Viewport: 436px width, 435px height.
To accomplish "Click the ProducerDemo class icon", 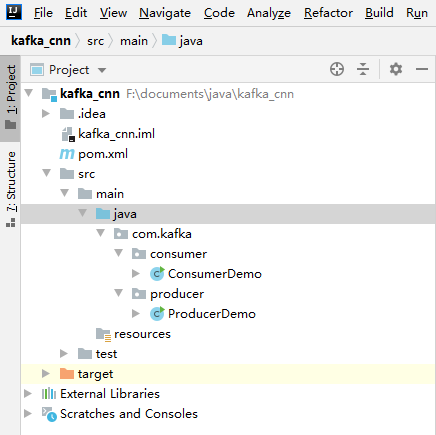I will [157, 314].
